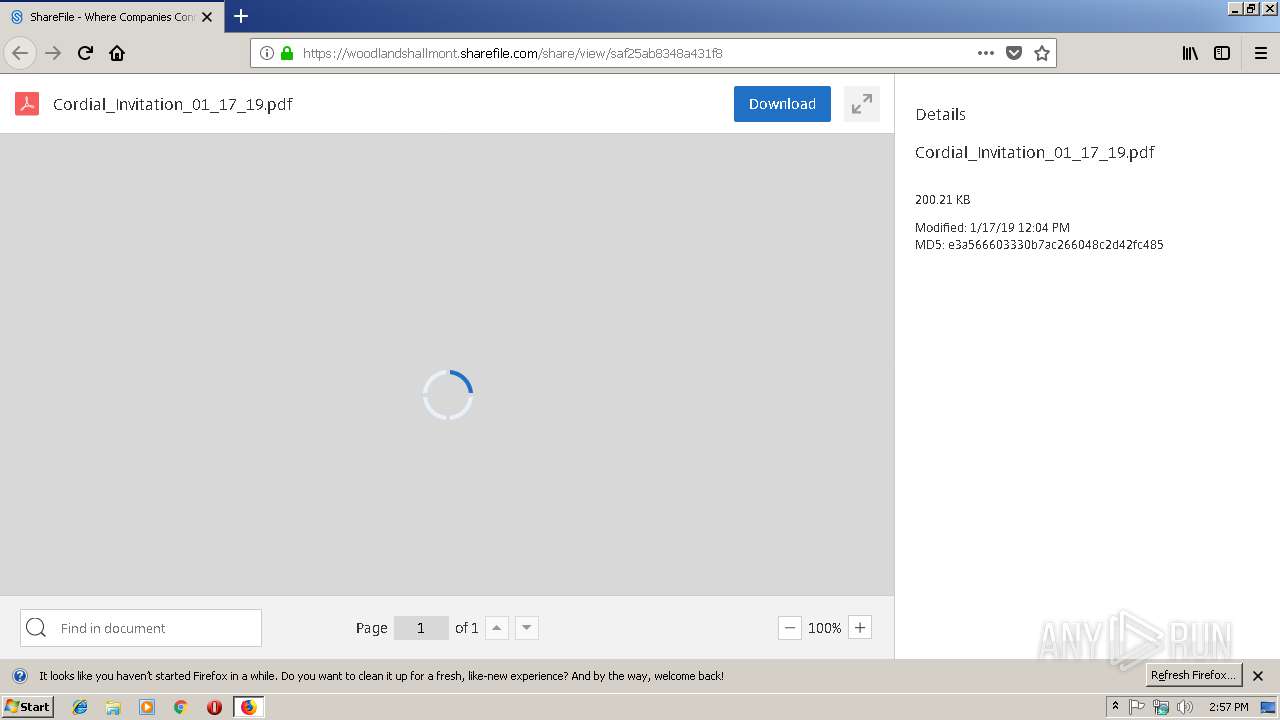Expand document to full screen view
Screen dimensions: 1280x720
(862, 104)
